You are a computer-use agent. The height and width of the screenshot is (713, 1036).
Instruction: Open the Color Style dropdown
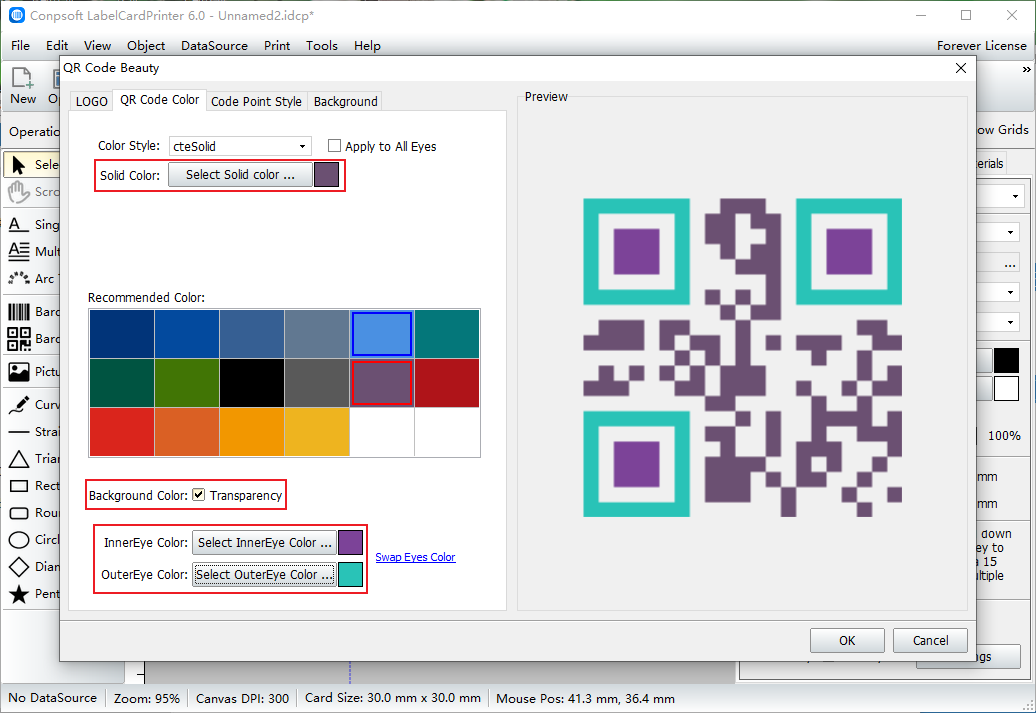point(240,146)
